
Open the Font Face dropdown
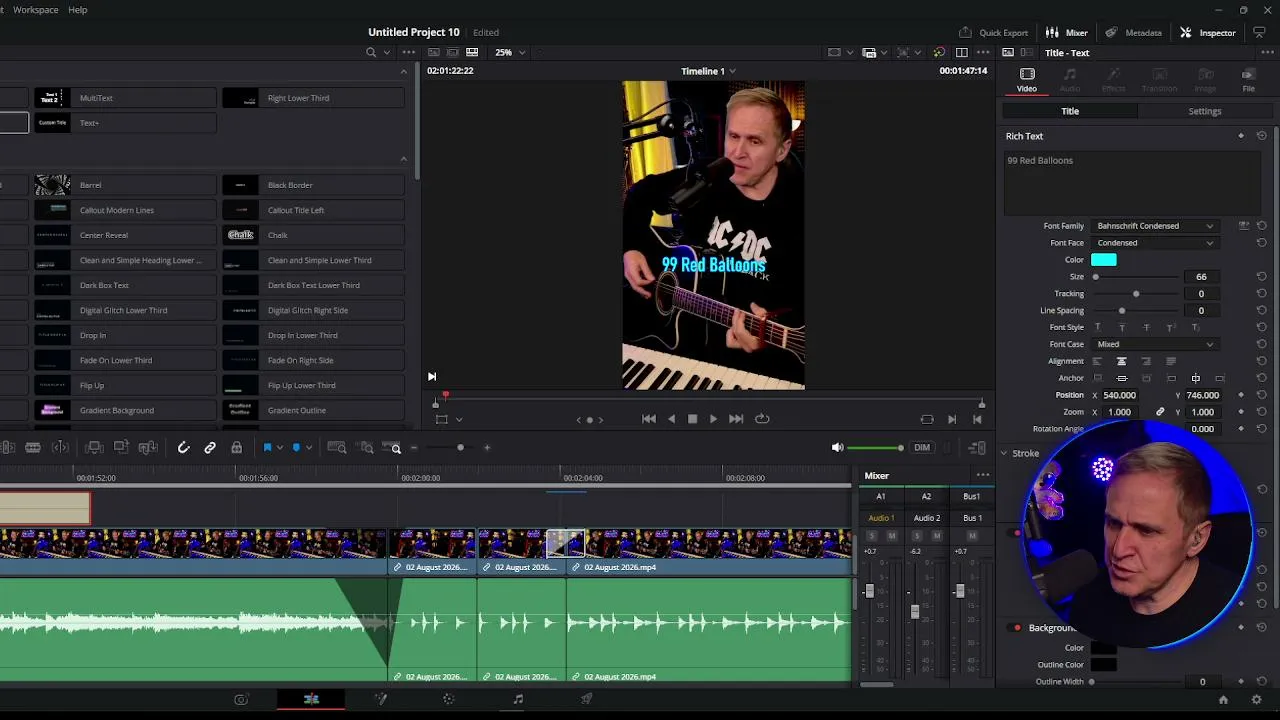point(1155,243)
